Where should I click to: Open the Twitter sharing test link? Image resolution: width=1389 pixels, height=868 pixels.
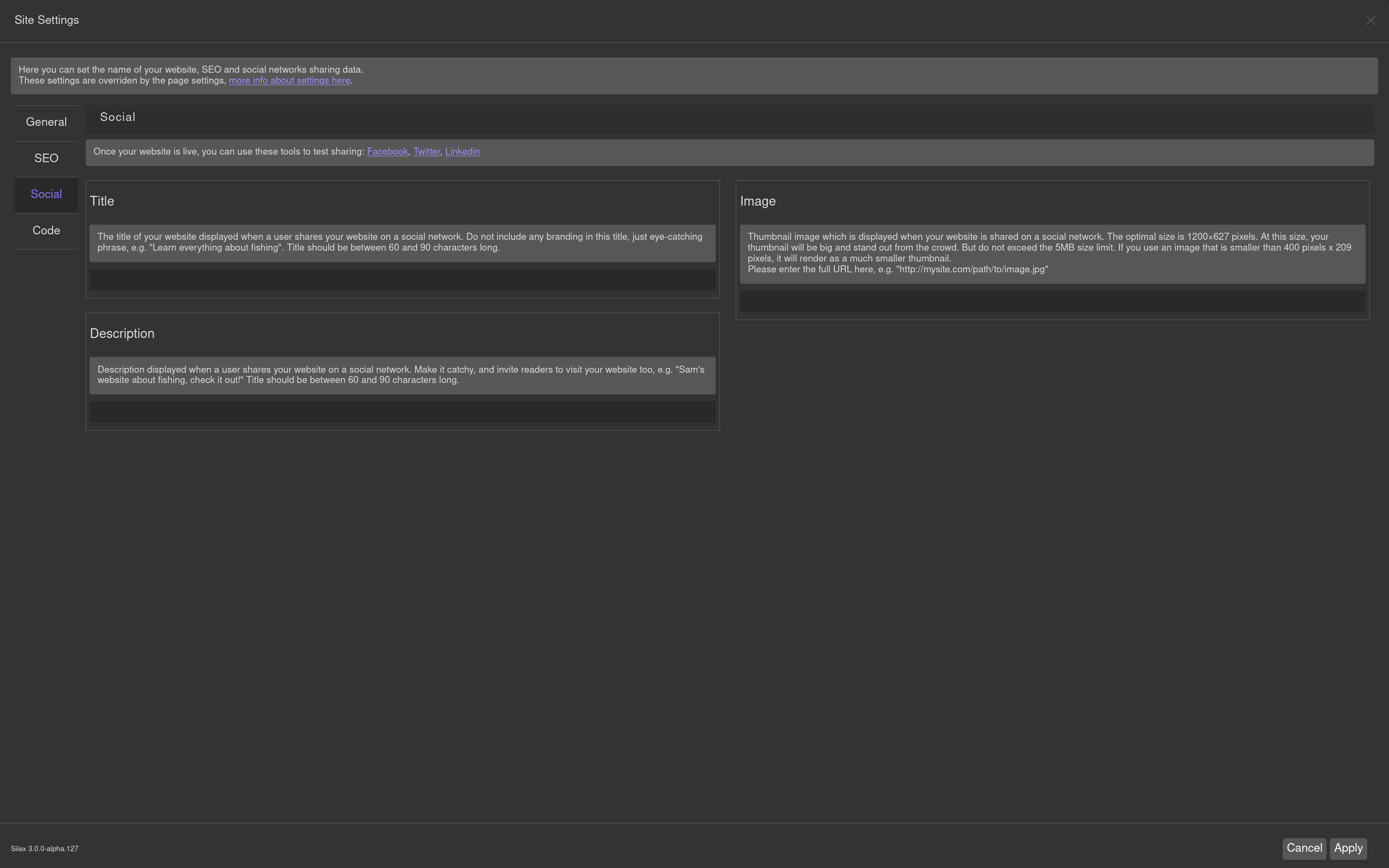coord(426,151)
